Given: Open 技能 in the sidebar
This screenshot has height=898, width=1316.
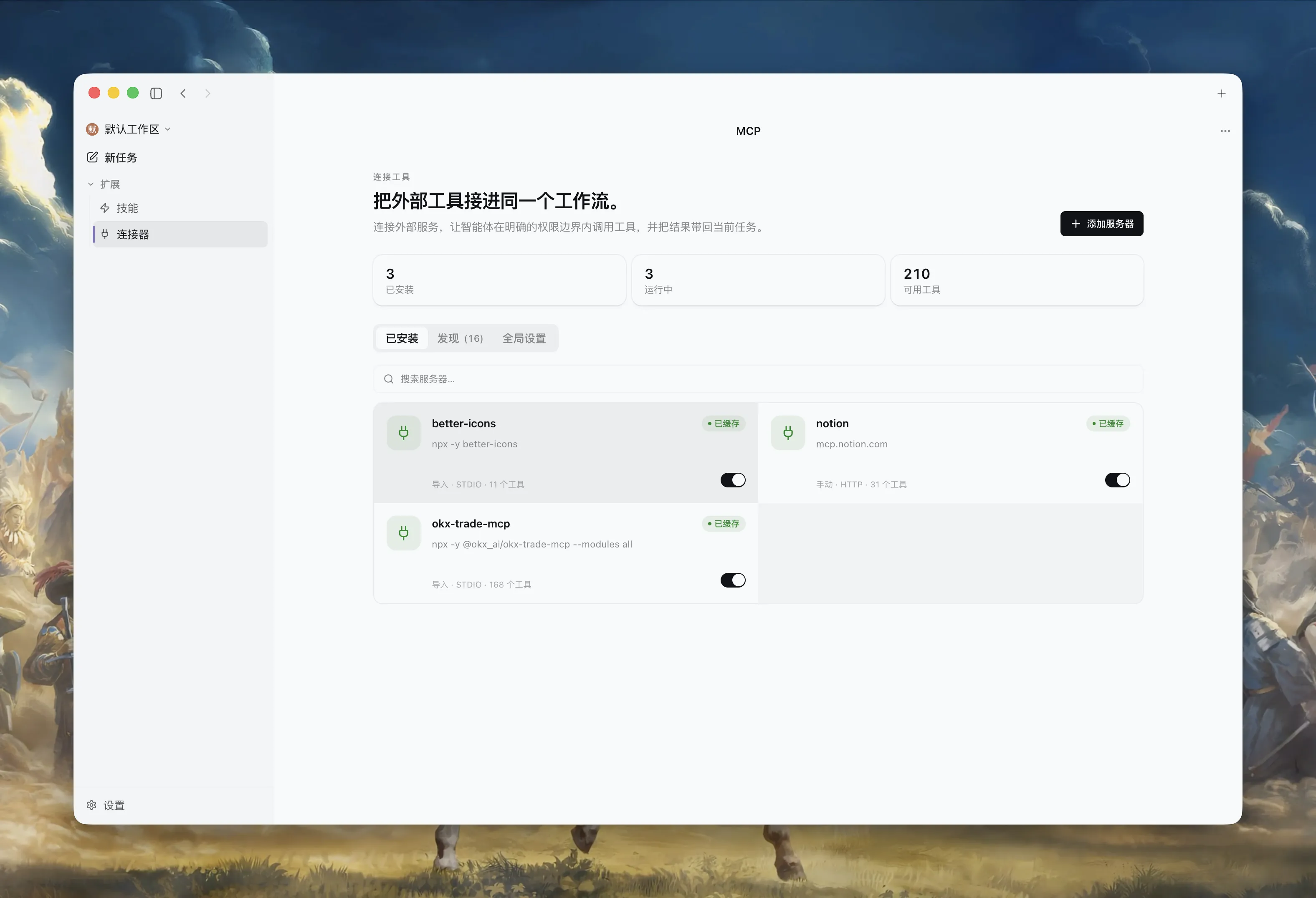Looking at the screenshot, I should pos(181,208).
